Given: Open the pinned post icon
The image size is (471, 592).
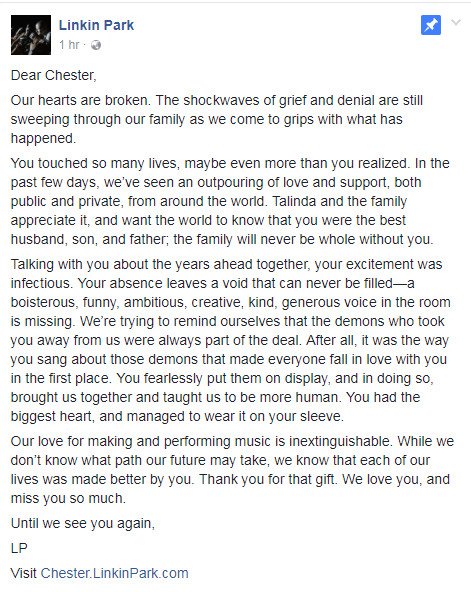Looking at the screenshot, I should (431, 25).
